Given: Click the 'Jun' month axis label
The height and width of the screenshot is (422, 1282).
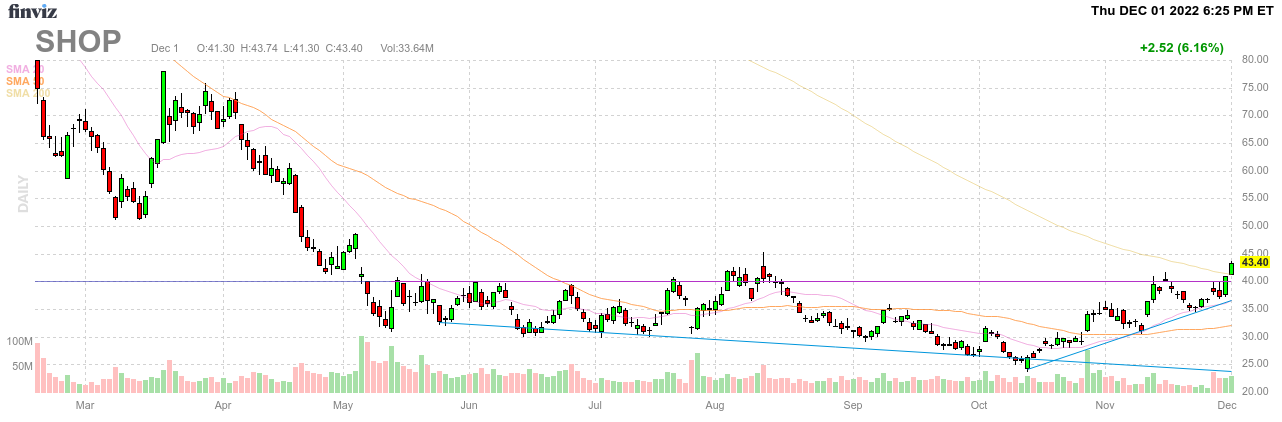Looking at the screenshot, I should coord(469,405).
